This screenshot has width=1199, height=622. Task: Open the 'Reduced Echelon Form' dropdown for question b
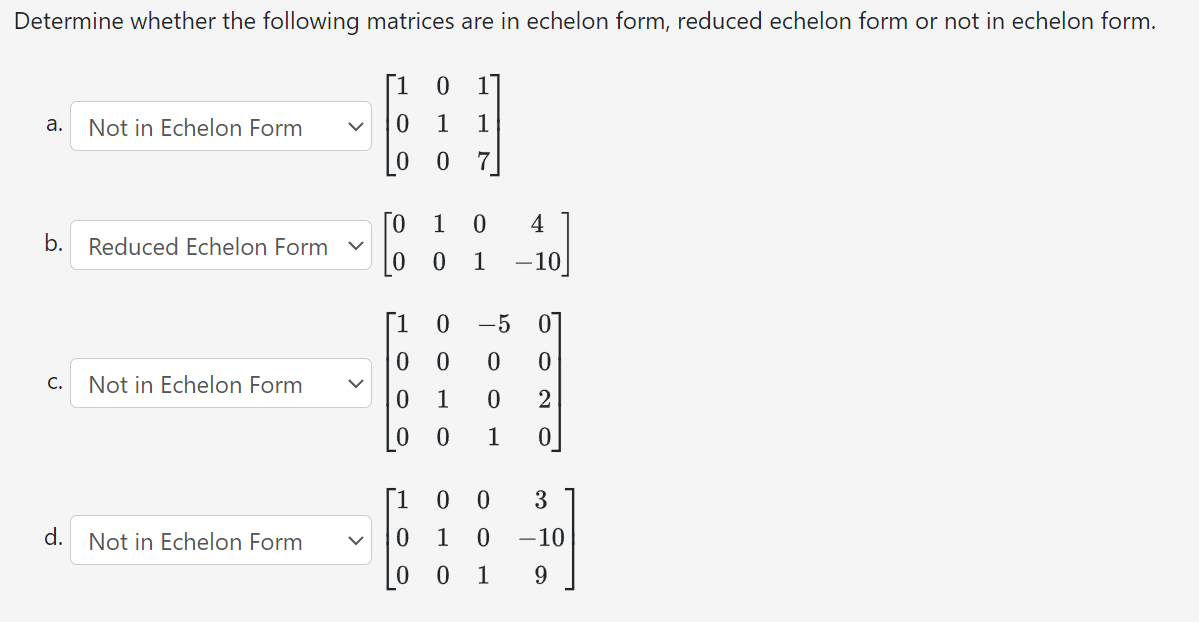click(220, 246)
